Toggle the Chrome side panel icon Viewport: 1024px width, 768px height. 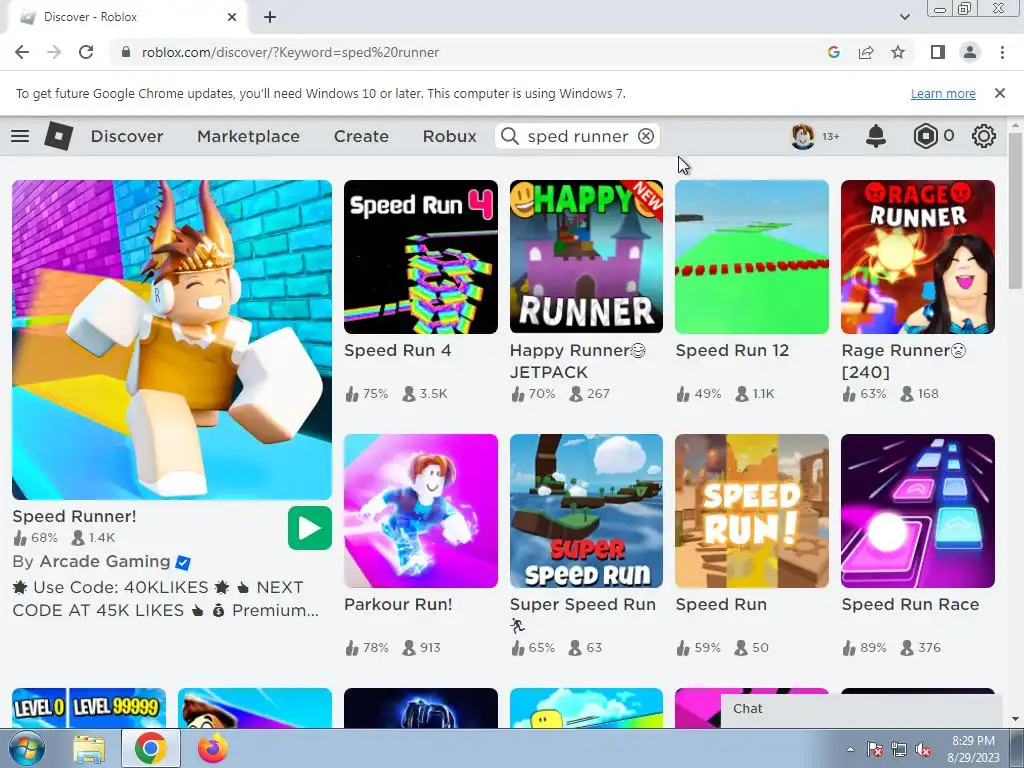coord(937,52)
